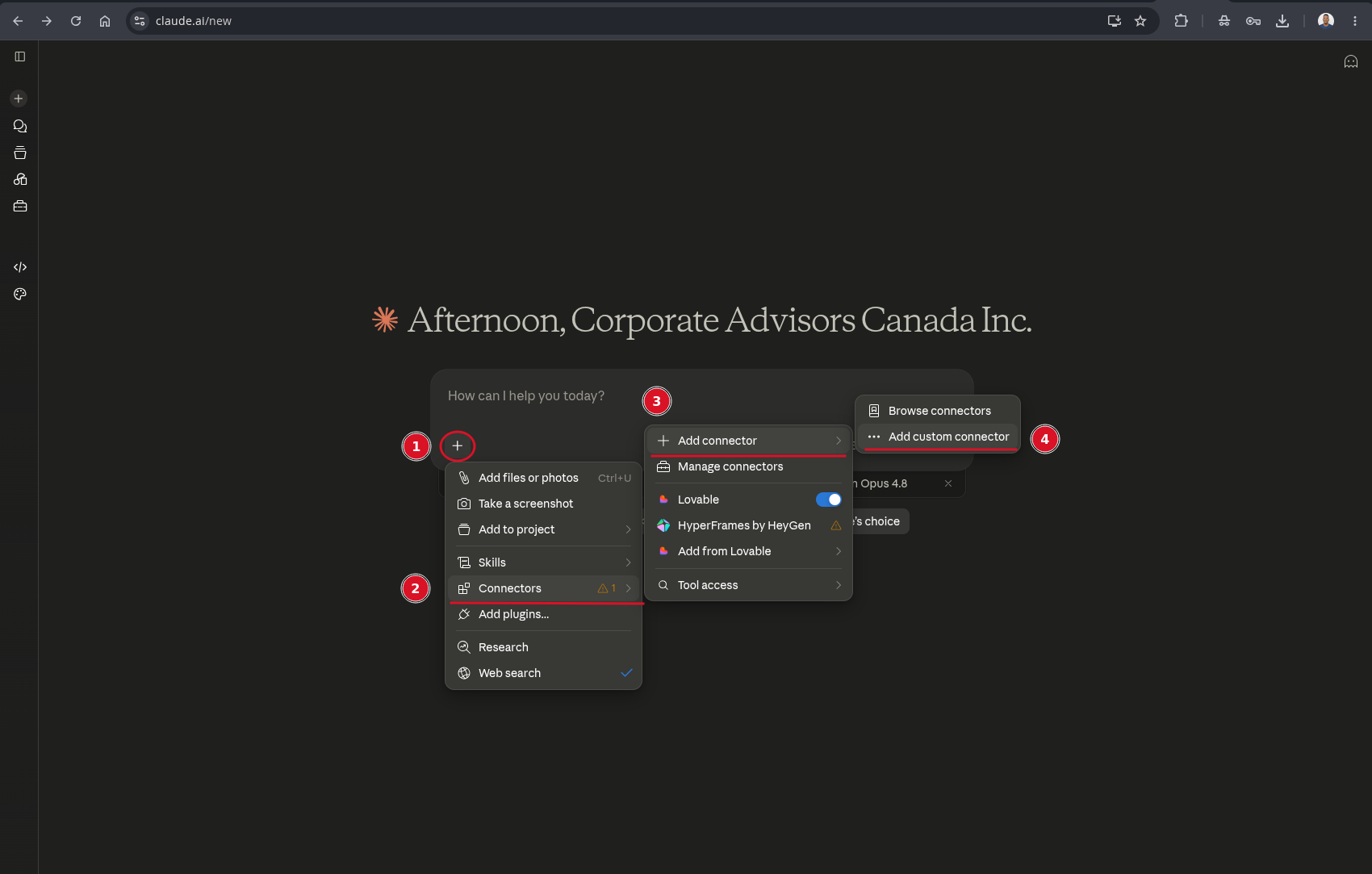The height and width of the screenshot is (874, 1372).
Task: Open the Code icon in the sidebar
Action: tap(20, 267)
